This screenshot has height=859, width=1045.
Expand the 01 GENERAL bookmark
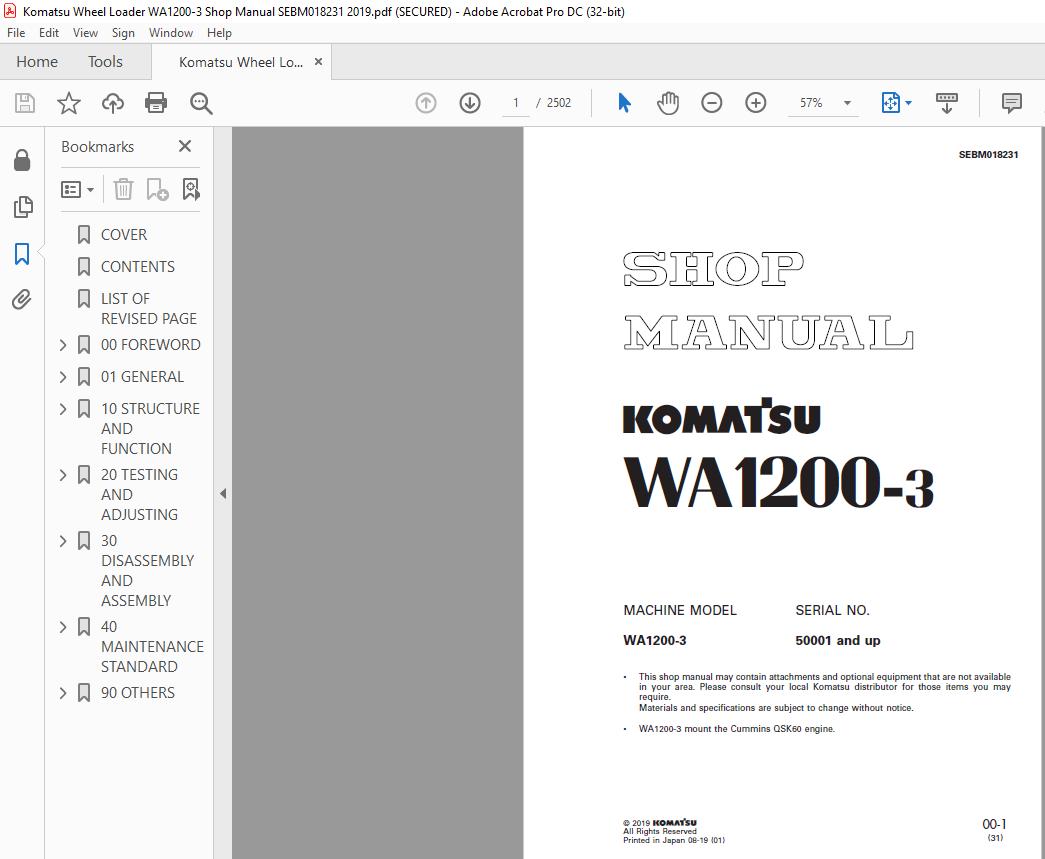(x=63, y=377)
